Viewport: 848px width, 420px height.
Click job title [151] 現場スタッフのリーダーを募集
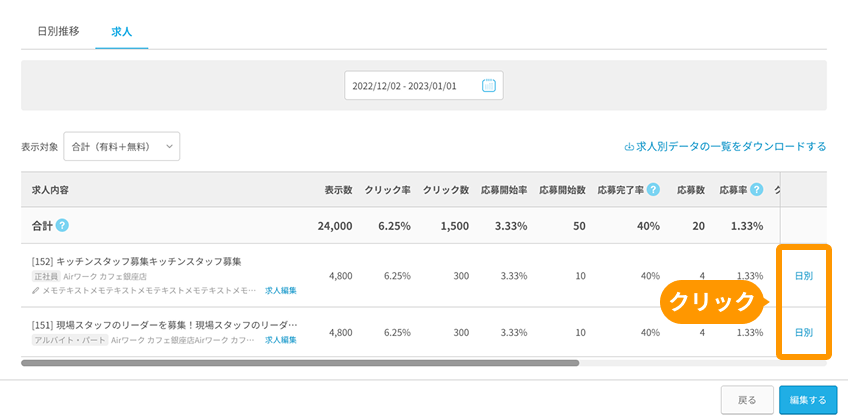pos(164,325)
